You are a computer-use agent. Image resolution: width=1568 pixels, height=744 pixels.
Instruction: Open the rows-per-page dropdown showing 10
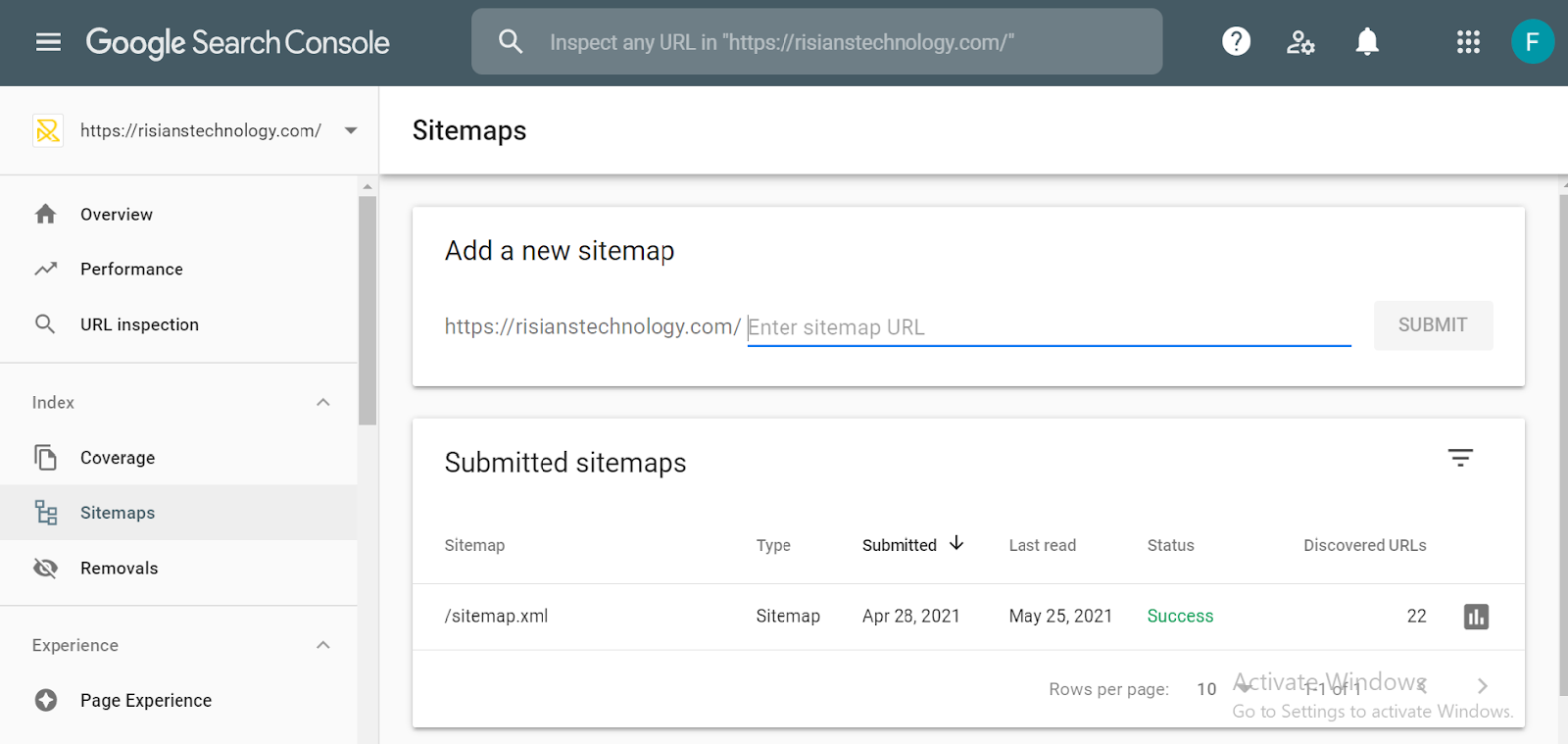1222,689
